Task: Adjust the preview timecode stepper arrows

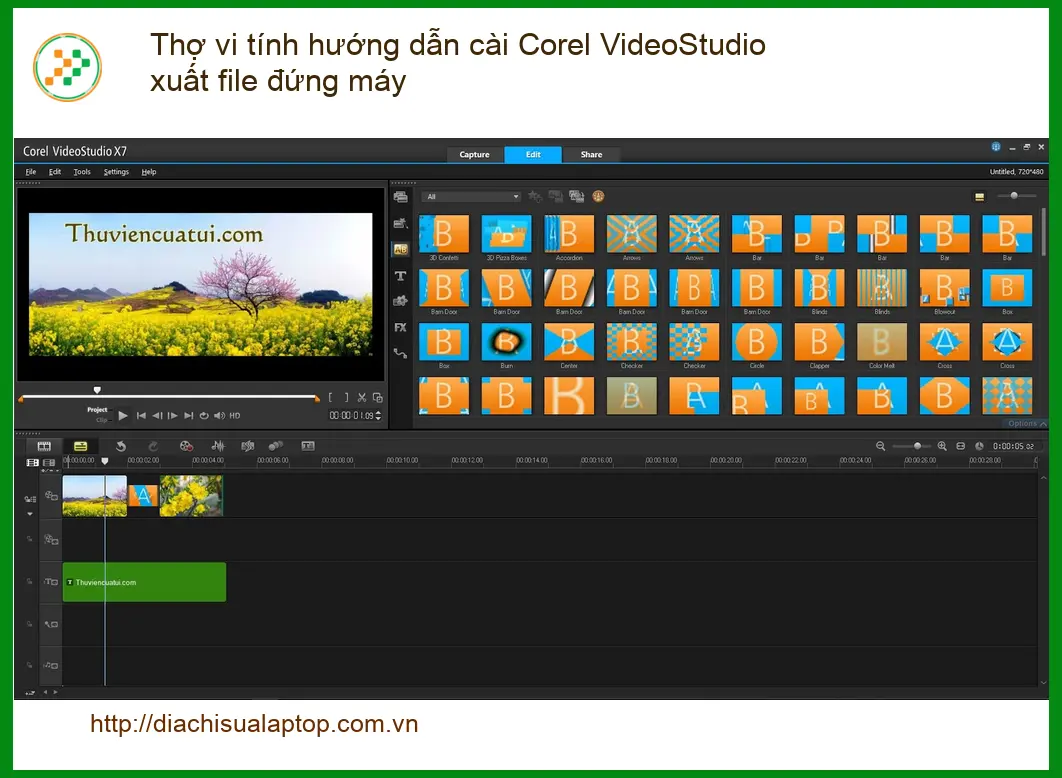Action: pos(378,416)
